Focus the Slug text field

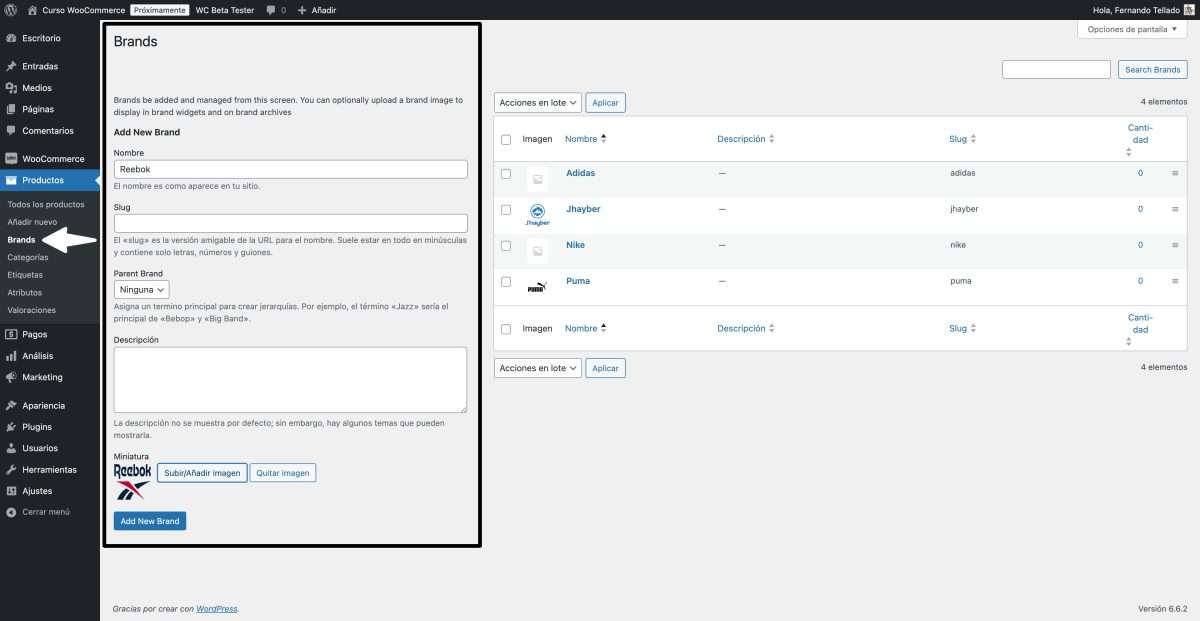(290, 224)
